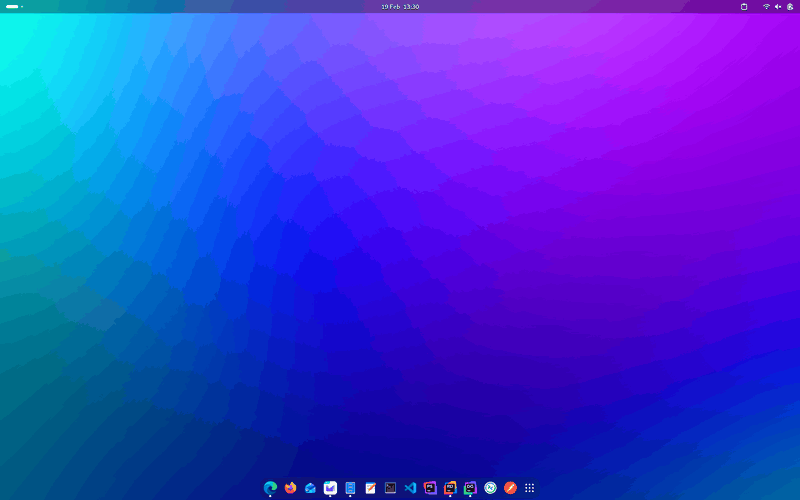Open PhpStorm IDE from dock
The width and height of the screenshot is (800, 500).
tap(430, 487)
